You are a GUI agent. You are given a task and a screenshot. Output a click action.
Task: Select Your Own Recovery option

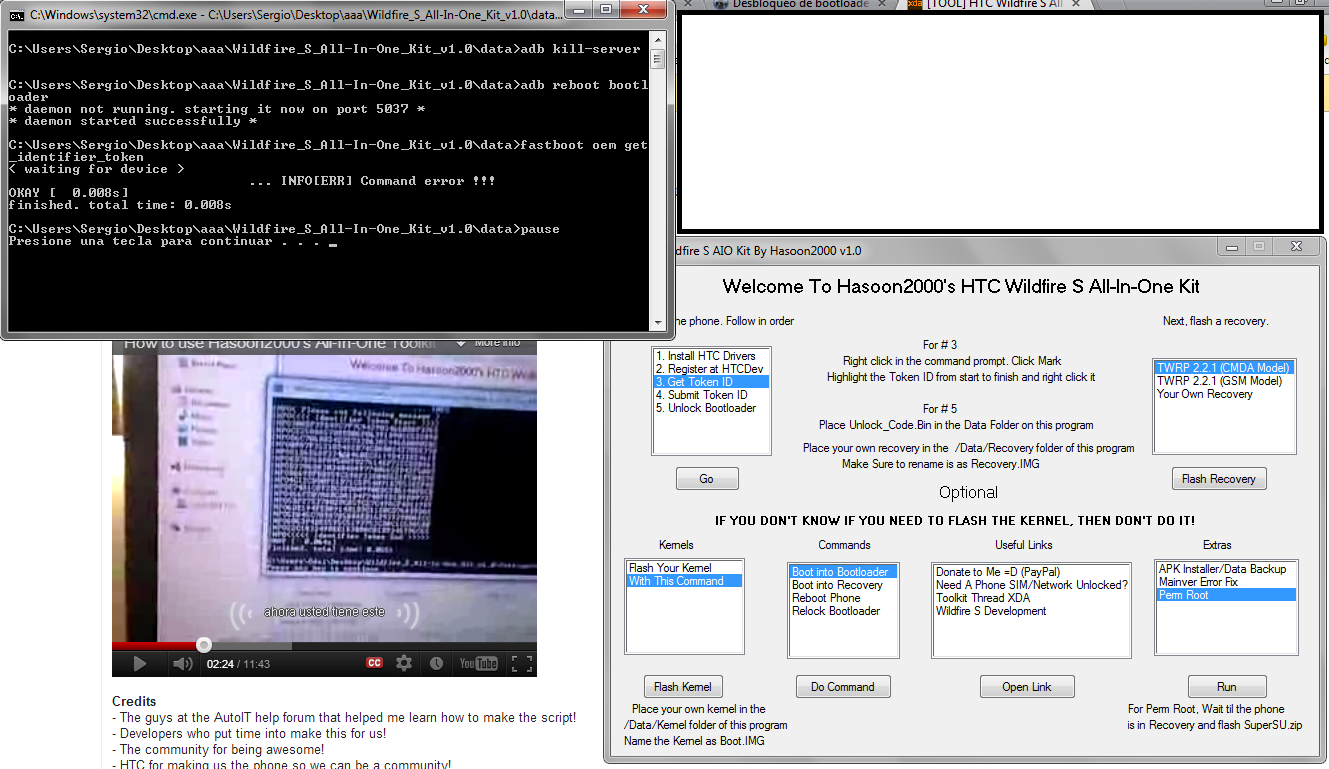(1224, 394)
